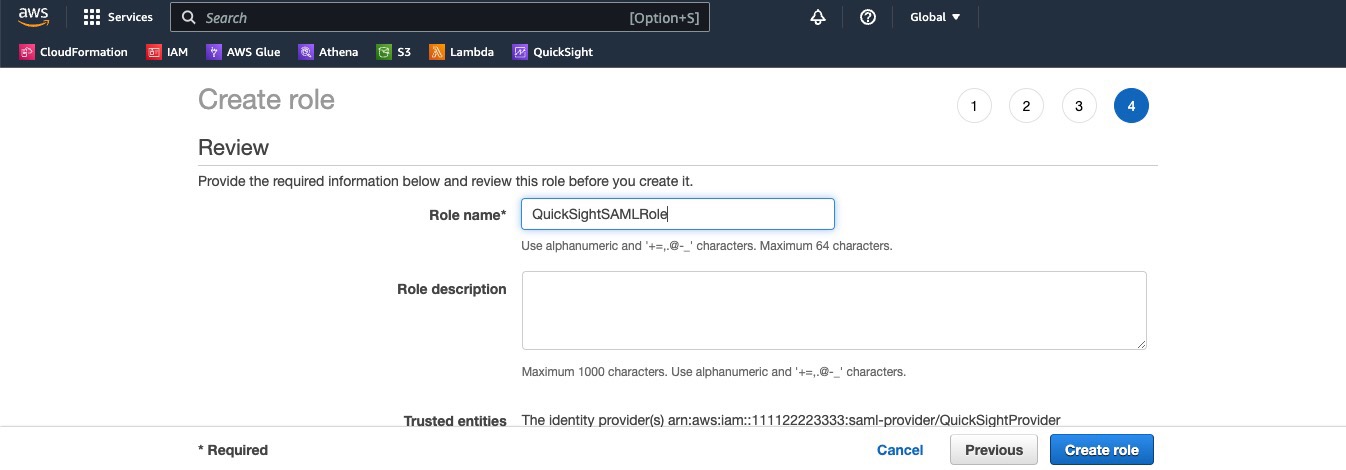
Task: Open the notifications bell
Action: (818, 17)
